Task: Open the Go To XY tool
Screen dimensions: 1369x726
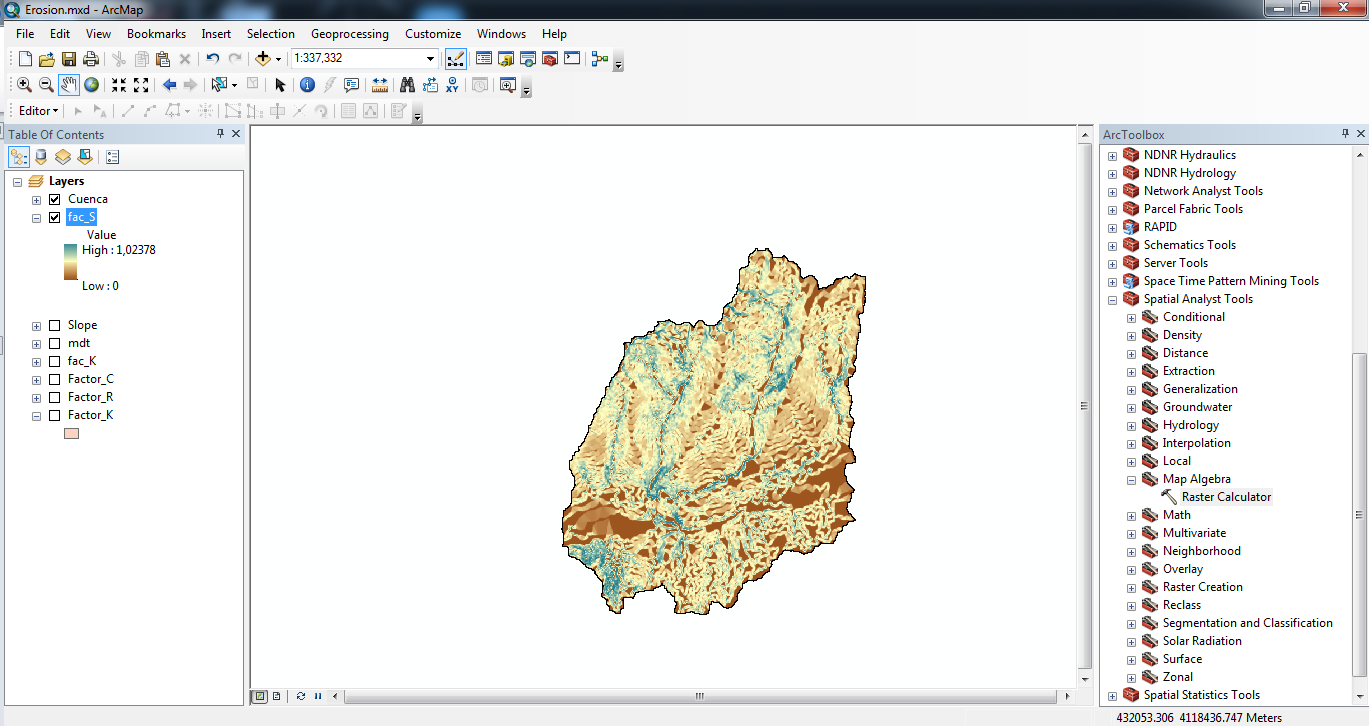Action: tap(452, 85)
